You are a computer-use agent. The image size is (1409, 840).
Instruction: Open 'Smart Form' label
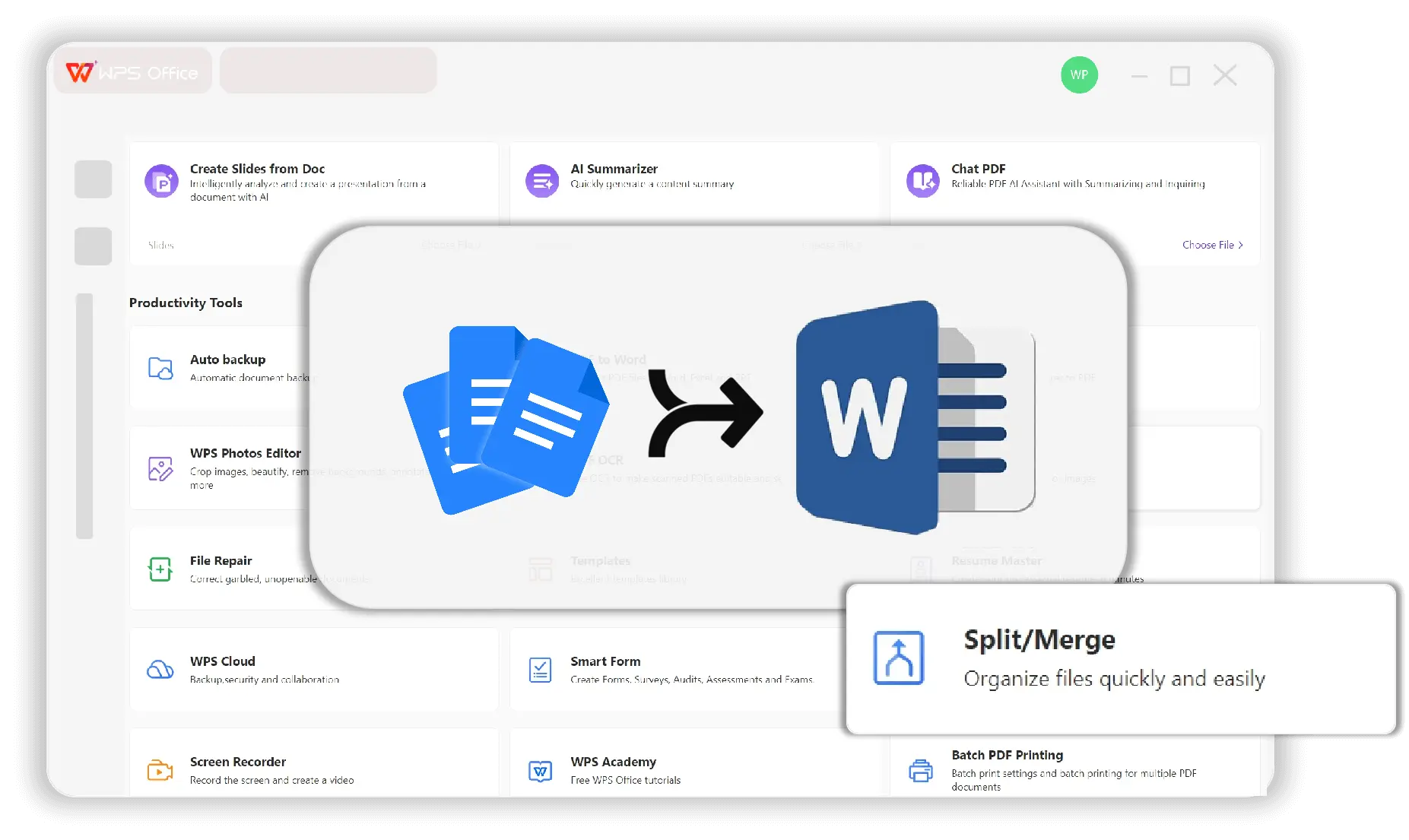(x=605, y=661)
